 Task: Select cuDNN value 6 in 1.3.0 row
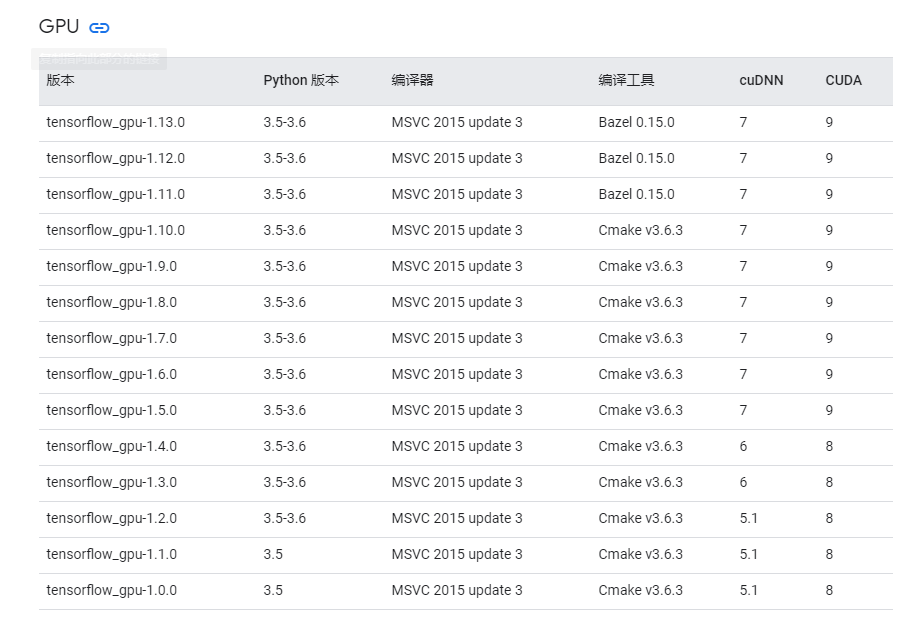[744, 483]
